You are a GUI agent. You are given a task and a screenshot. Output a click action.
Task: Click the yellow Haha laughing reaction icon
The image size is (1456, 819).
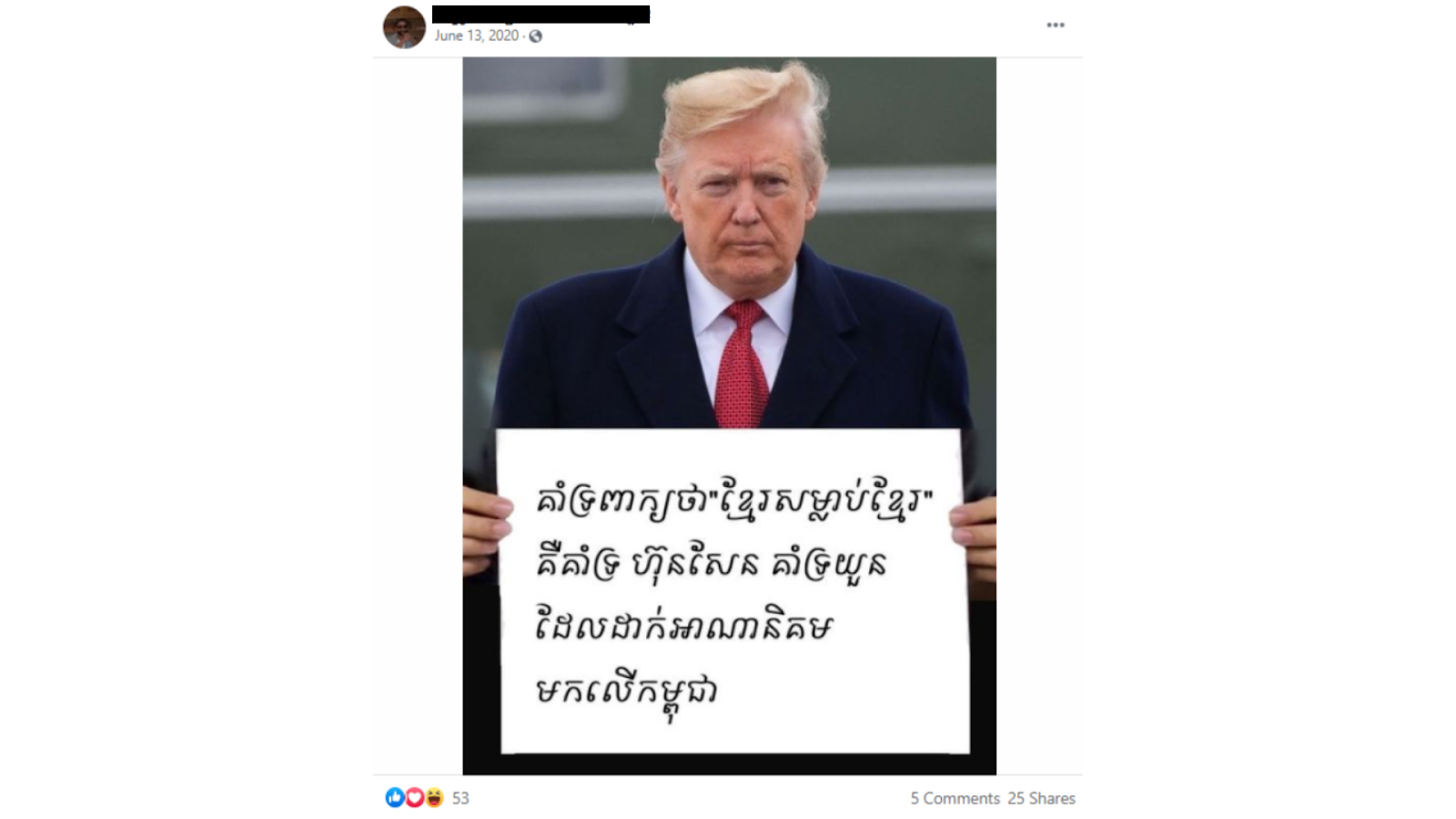click(434, 798)
